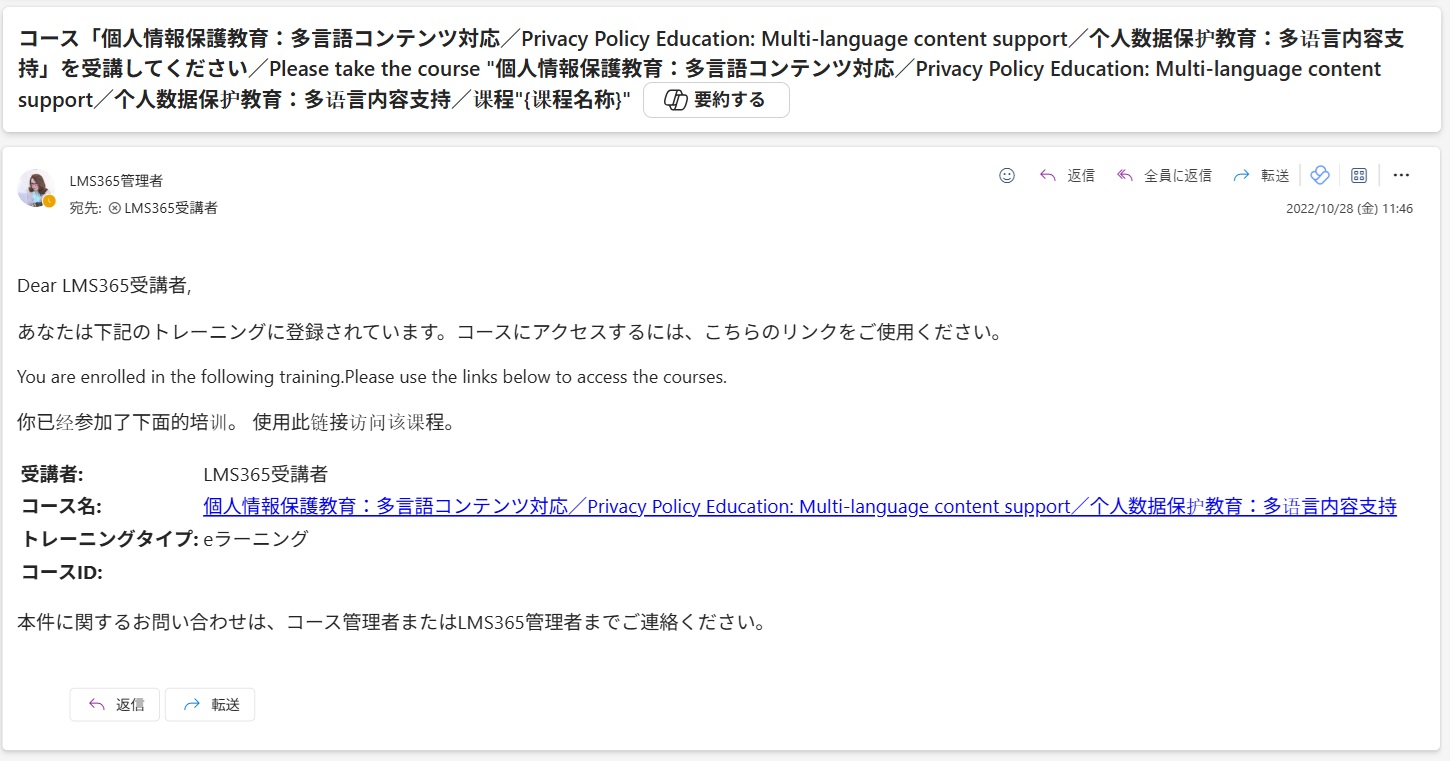Click the eラーニング value
Screen dimensions: 1450x761
click(x=255, y=540)
